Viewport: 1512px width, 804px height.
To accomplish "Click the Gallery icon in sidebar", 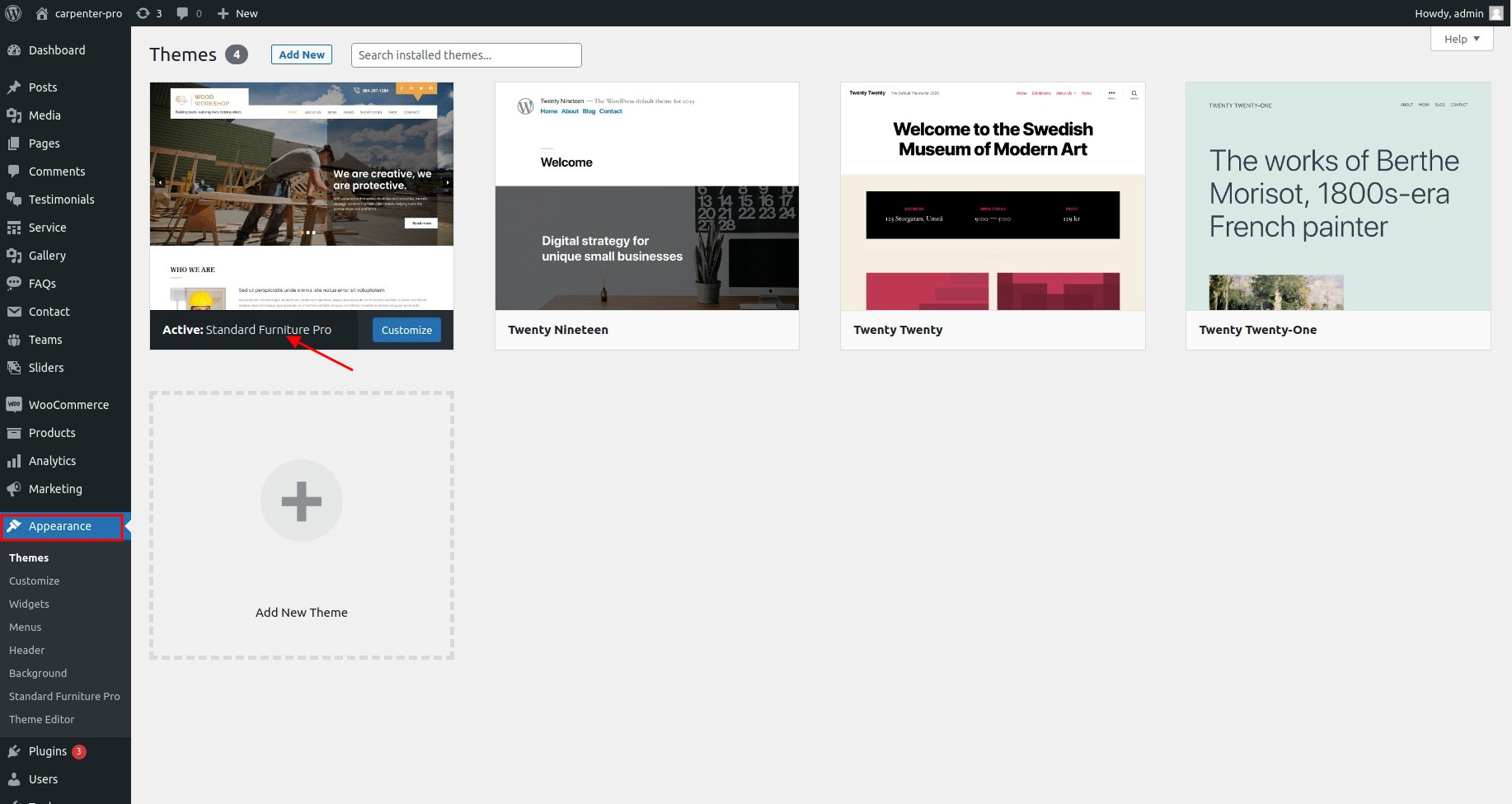I will click(x=14, y=256).
